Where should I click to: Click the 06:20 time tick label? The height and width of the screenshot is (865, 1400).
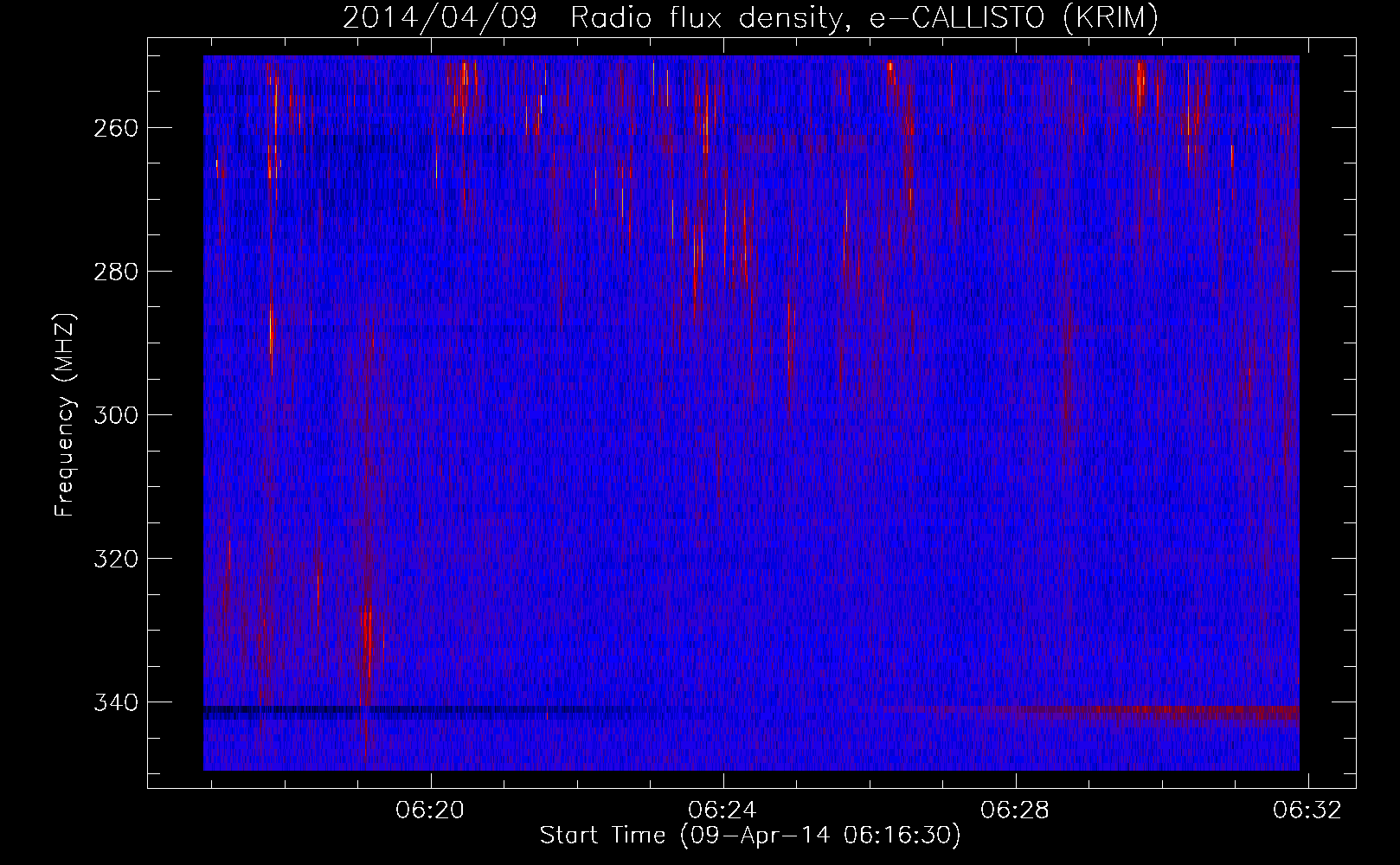click(x=430, y=811)
